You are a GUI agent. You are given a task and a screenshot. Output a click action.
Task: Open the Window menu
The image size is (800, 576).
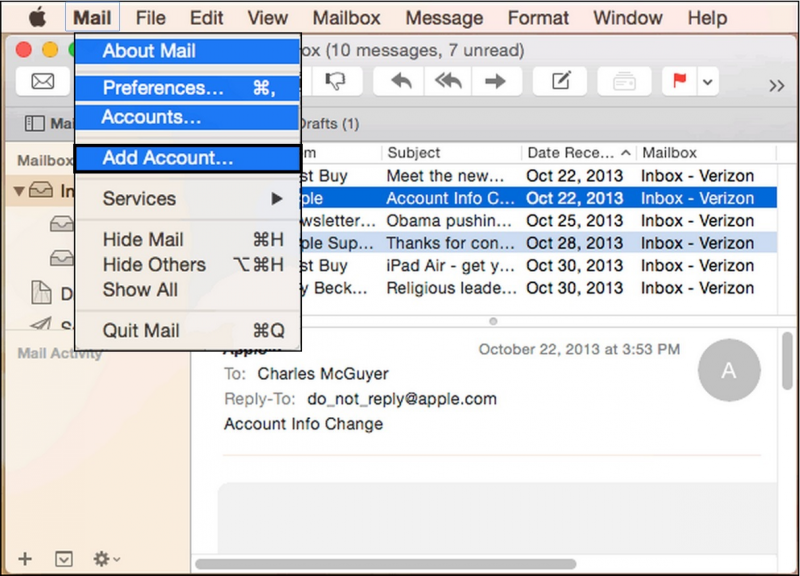click(x=628, y=18)
